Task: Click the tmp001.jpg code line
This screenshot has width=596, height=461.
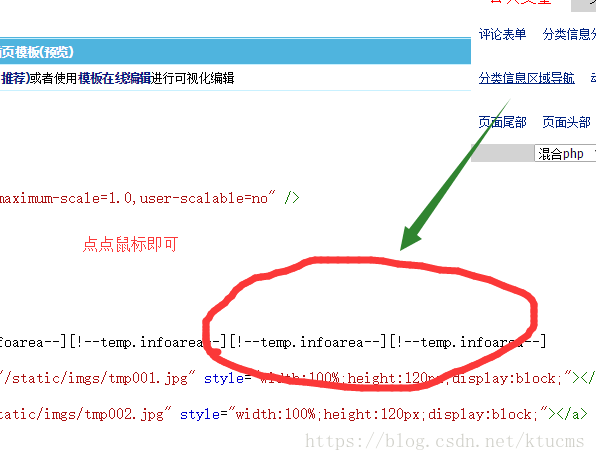Action: pyautogui.click(x=298, y=378)
